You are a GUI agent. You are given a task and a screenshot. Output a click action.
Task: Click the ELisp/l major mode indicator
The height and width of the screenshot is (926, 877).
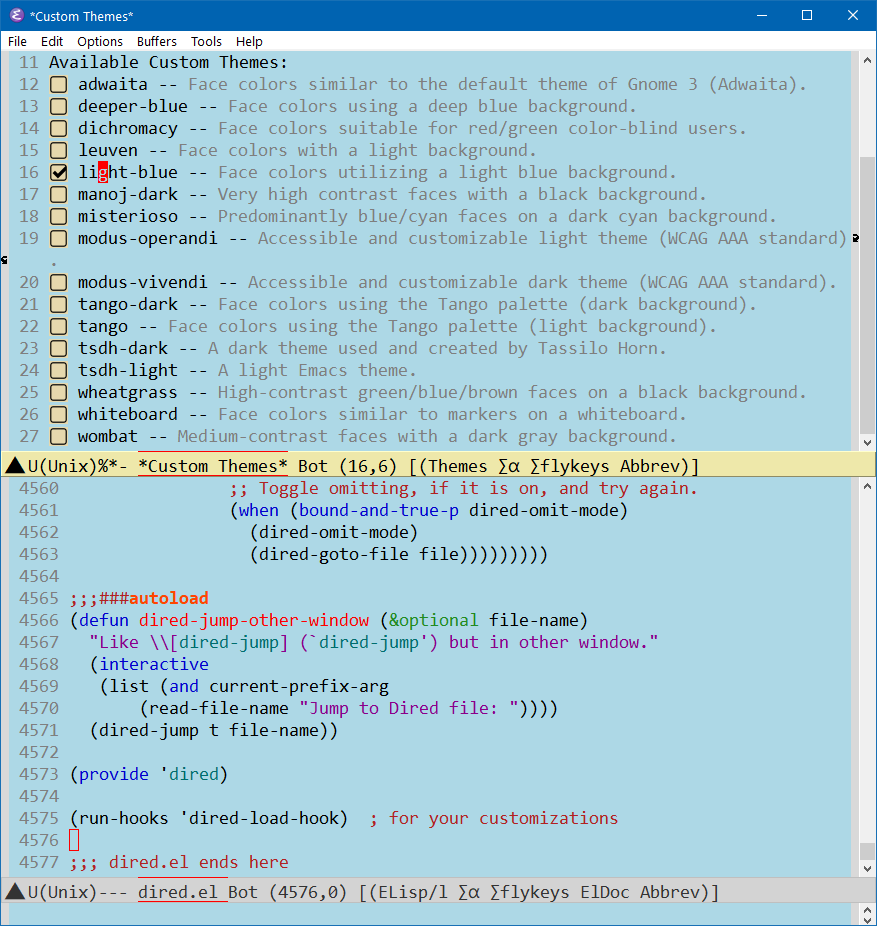413,892
